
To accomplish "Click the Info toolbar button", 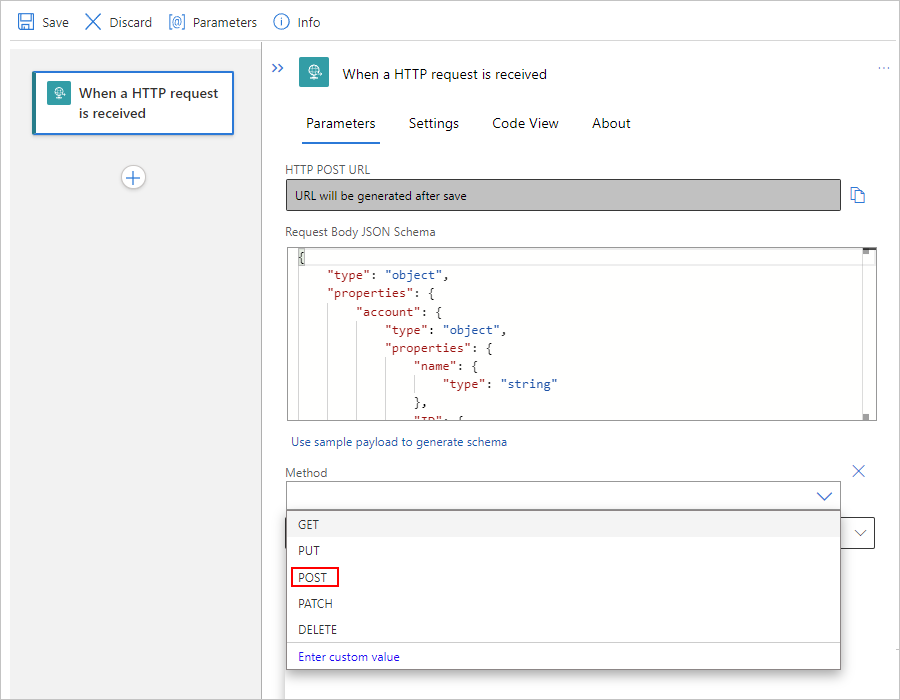I will (297, 22).
